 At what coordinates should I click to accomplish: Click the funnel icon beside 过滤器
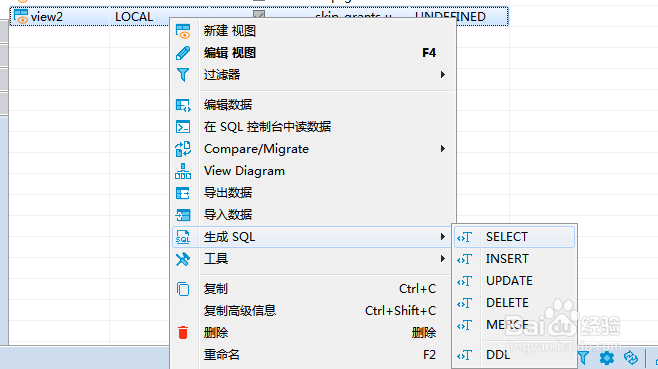[183, 75]
